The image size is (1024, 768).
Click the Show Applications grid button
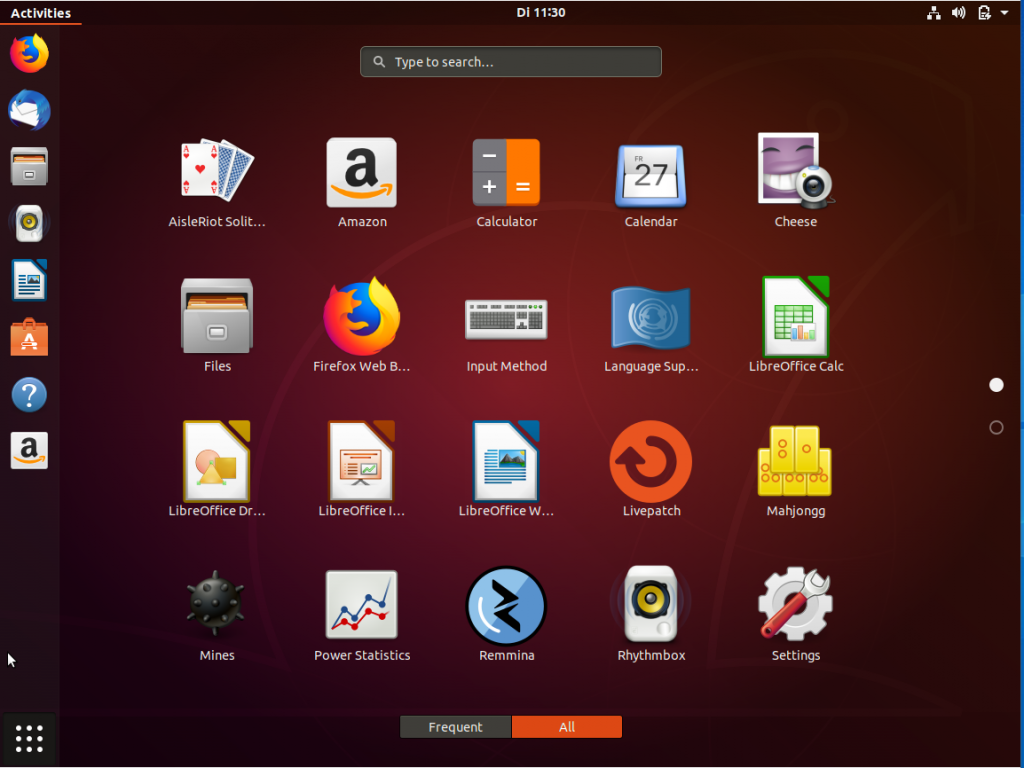click(29, 739)
